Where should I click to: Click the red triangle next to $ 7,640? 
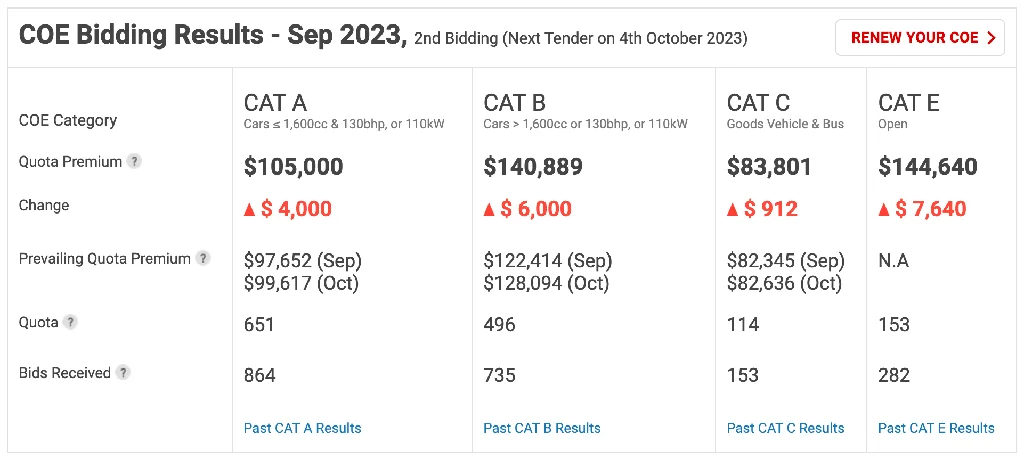(x=884, y=210)
